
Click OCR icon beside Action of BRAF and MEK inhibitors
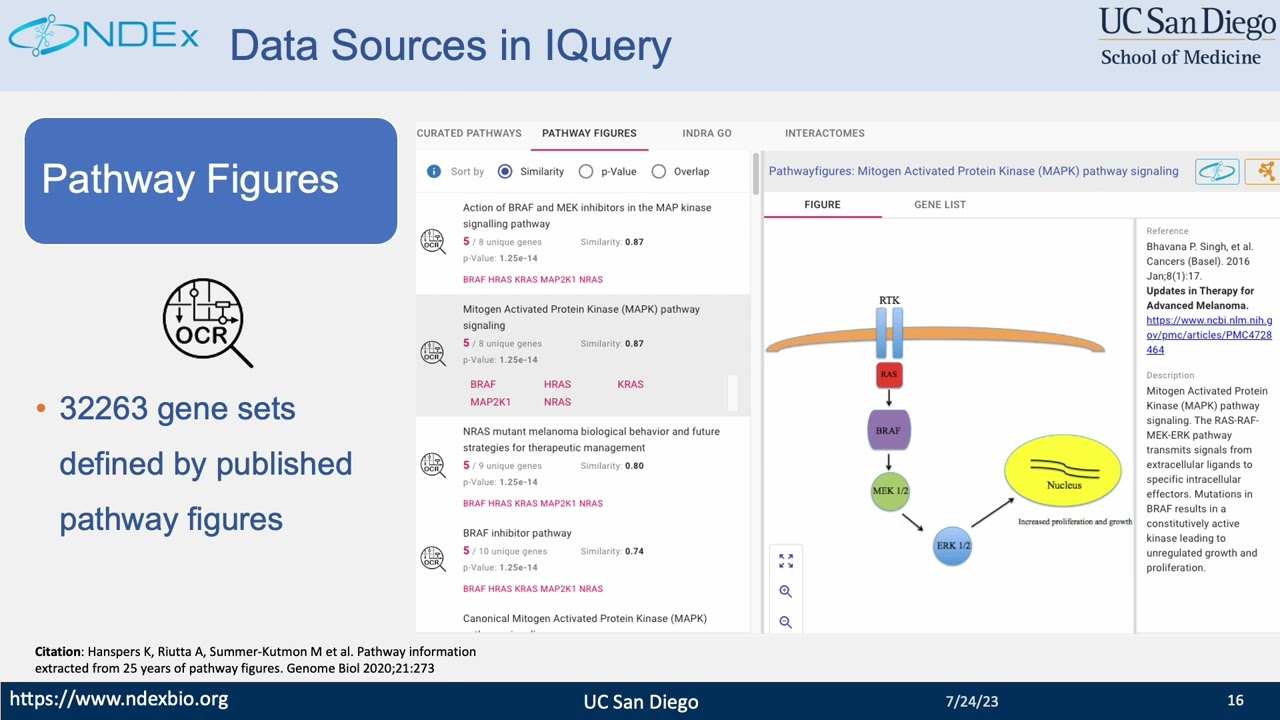click(433, 240)
